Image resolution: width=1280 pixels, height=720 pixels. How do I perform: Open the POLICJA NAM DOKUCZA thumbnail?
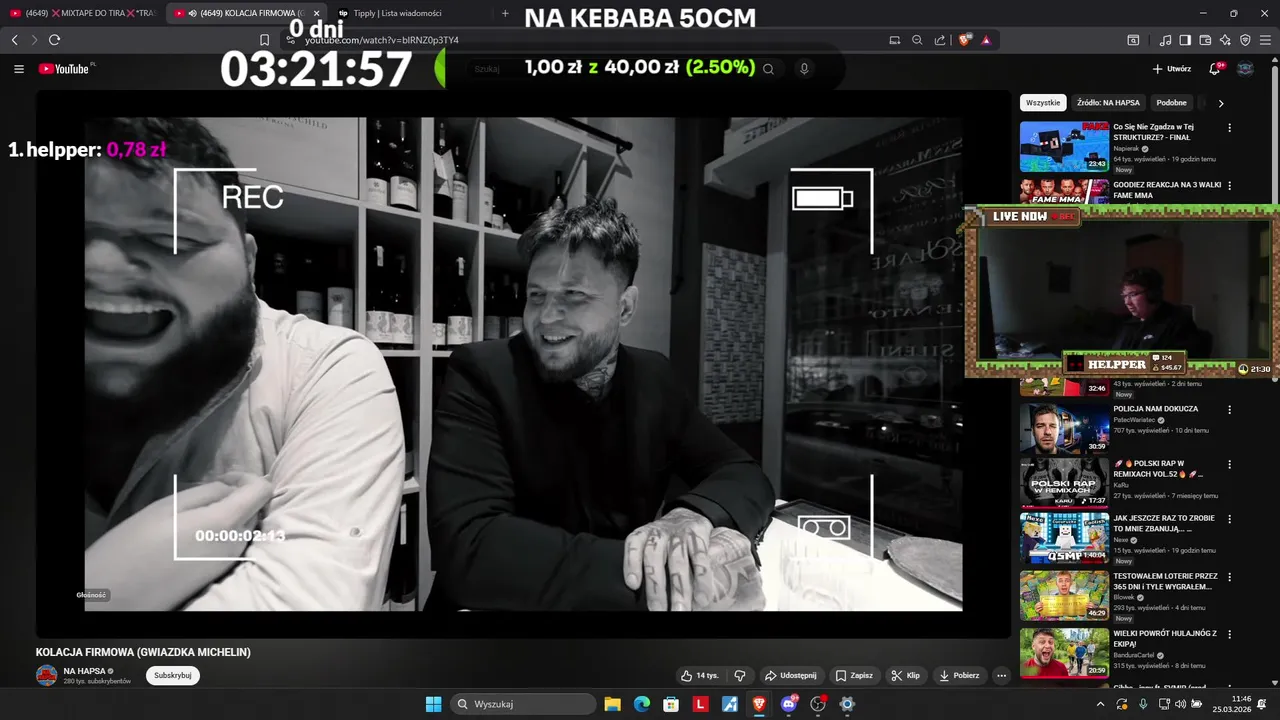(1064, 429)
